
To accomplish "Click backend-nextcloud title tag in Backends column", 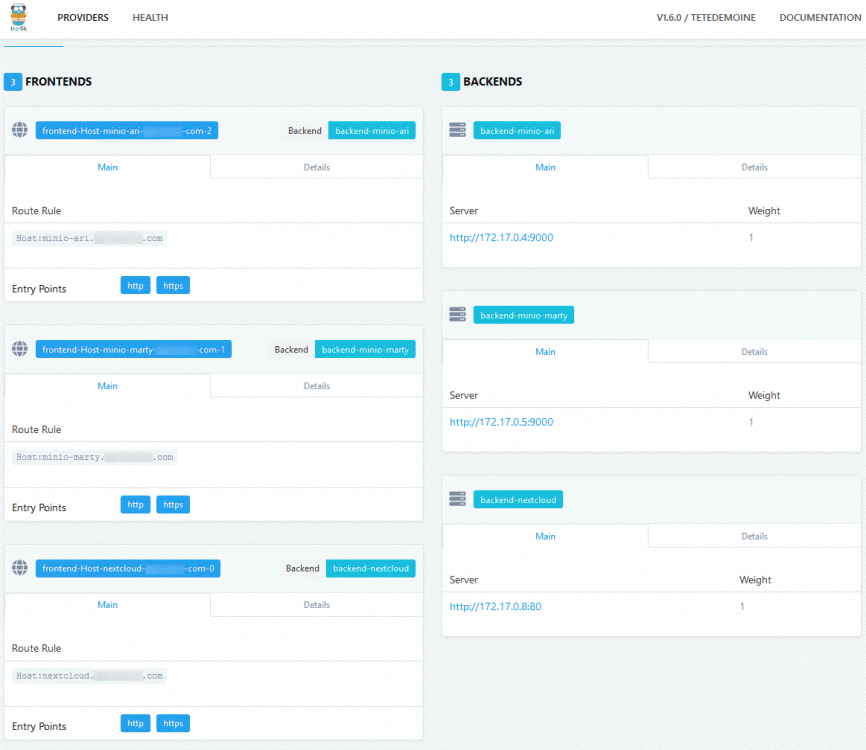I will 518,500.
